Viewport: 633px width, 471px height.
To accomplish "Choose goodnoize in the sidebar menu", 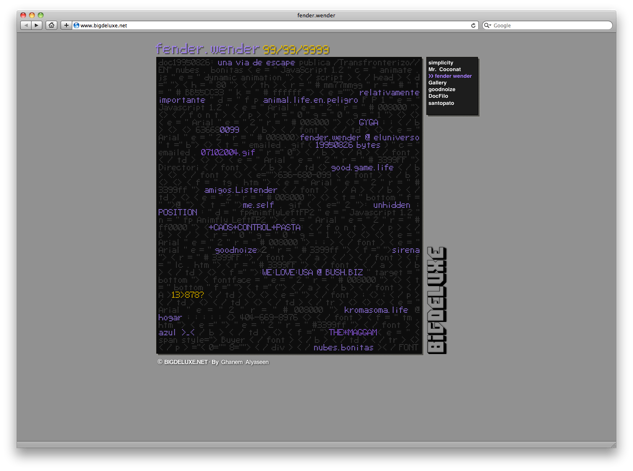I will tap(442, 90).
